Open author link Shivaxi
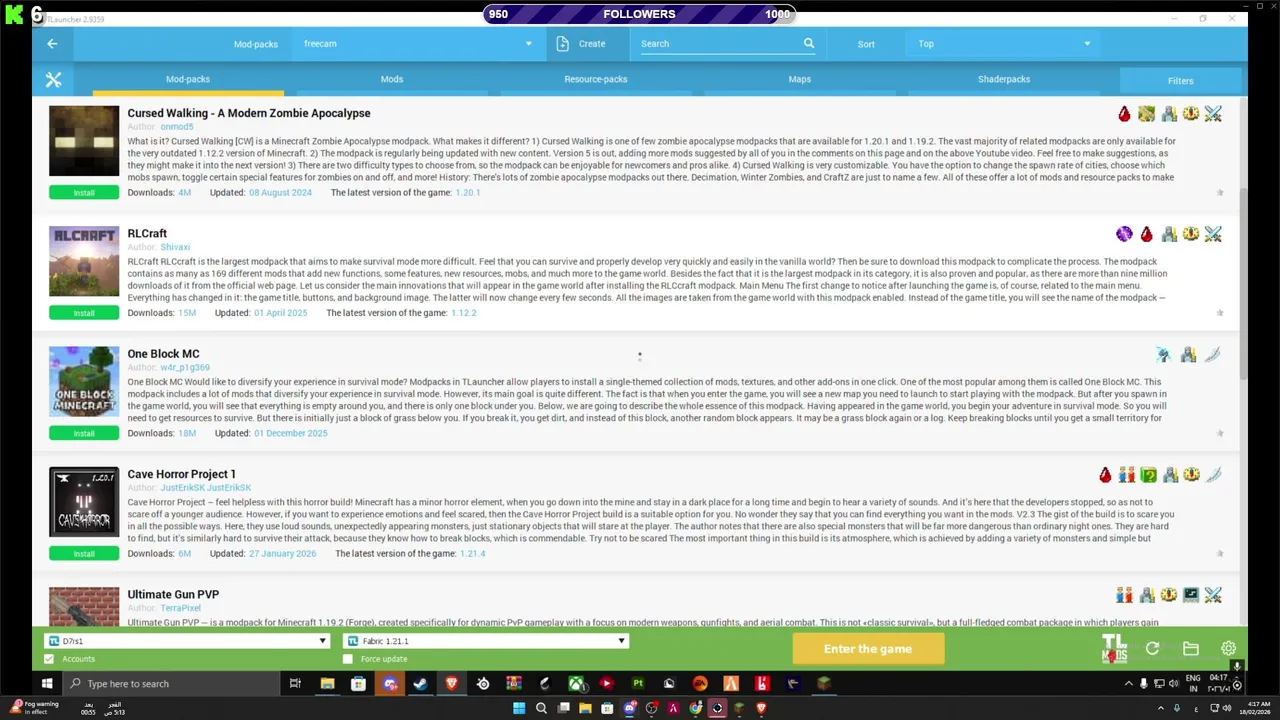 (x=175, y=247)
